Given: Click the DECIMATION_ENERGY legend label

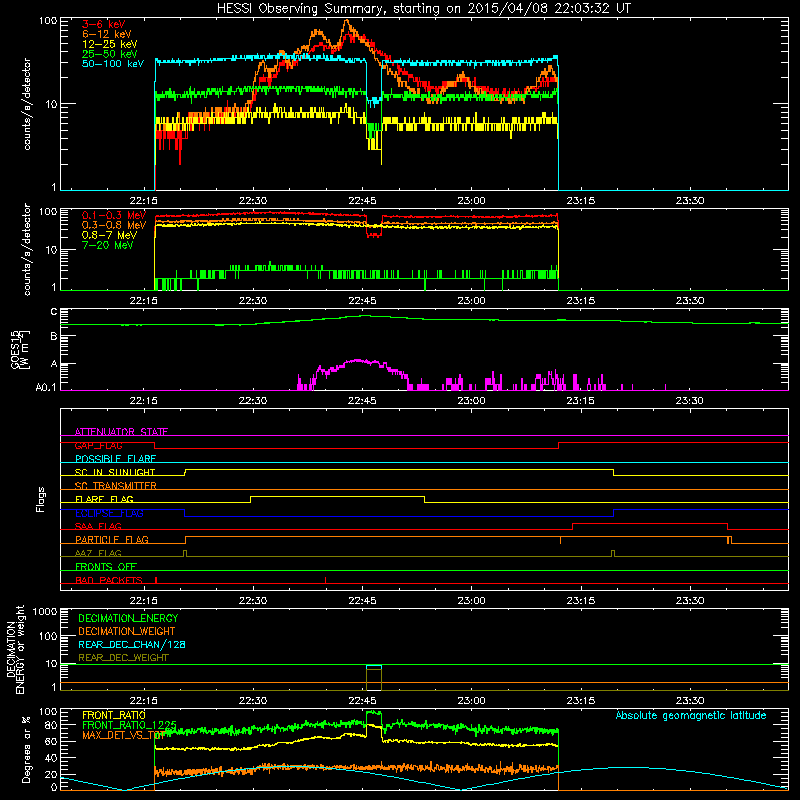Looking at the screenshot, I should [128, 618].
